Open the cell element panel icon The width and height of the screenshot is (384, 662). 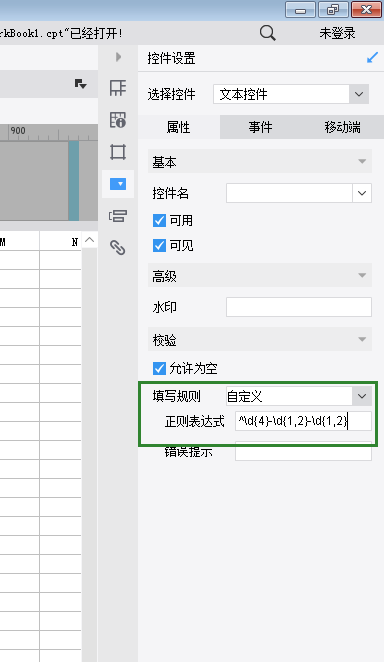pyautogui.click(x=118, y=88)
